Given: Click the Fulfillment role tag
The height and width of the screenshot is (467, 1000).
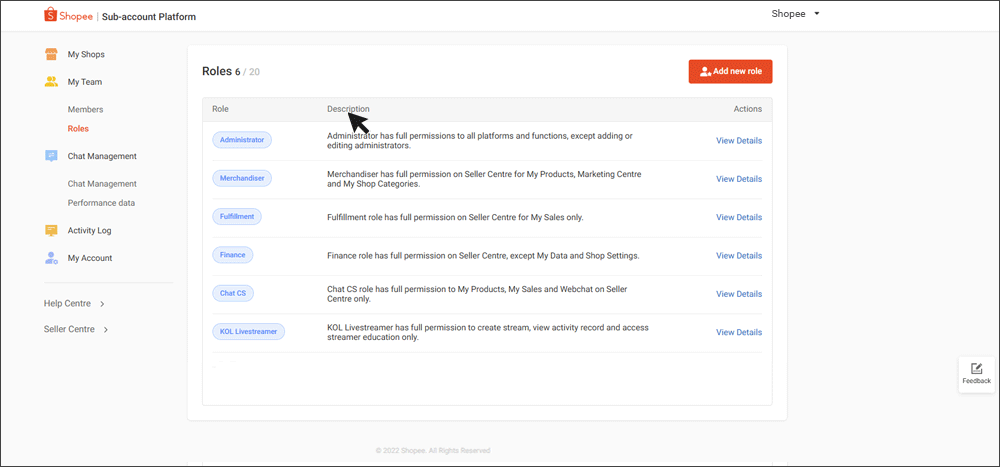Looking at the screenshot, I should click(237, 217).
